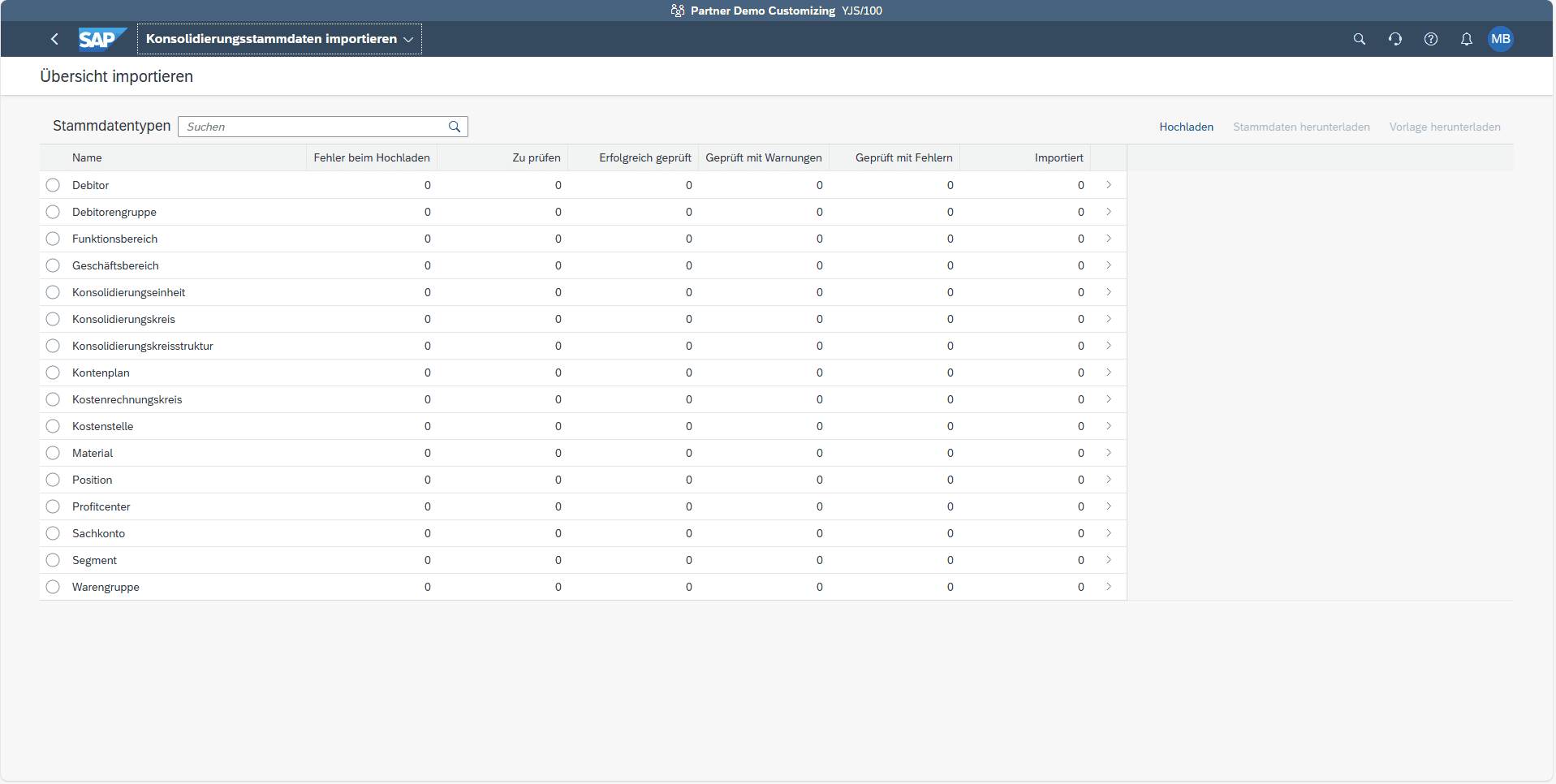The height and width of the screenshot is (784, 1556).
Task: Select the Kontenplan radio button
Action: pyautogui.click(x=53, y=373)
